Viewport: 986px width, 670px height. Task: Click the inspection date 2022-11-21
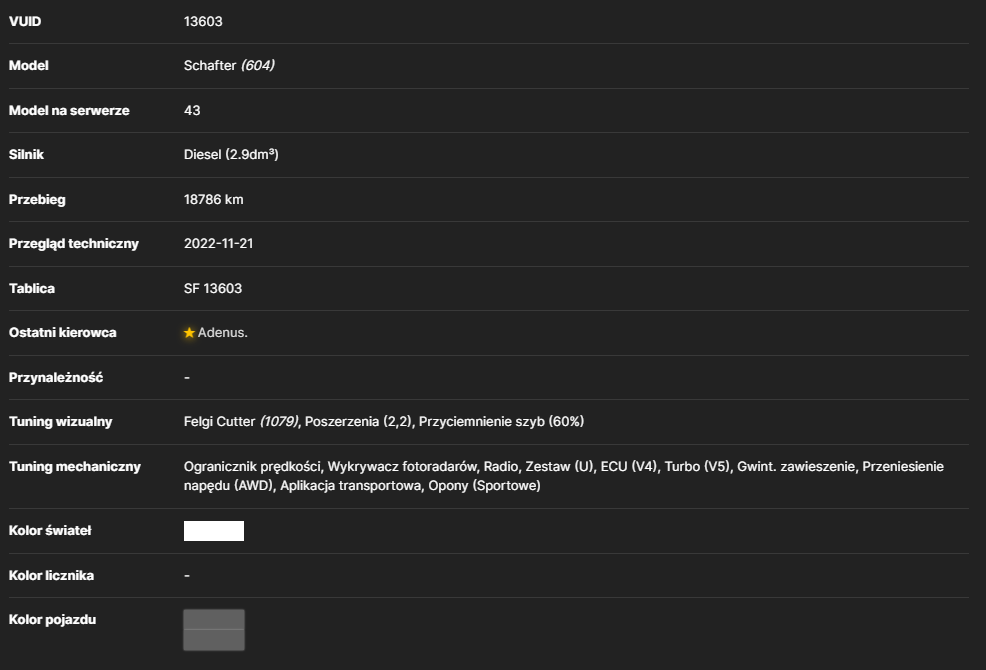pos(218,243)
